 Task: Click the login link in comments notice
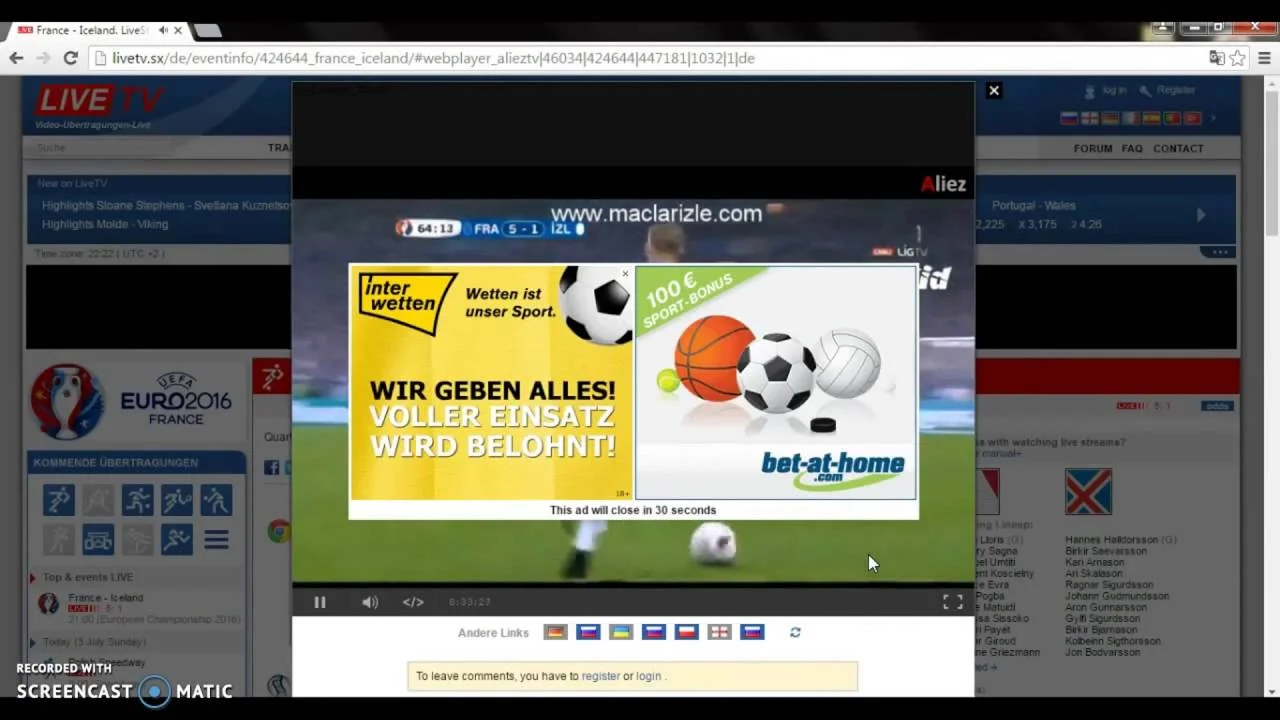pyautogui.click(x=648, y=676)
